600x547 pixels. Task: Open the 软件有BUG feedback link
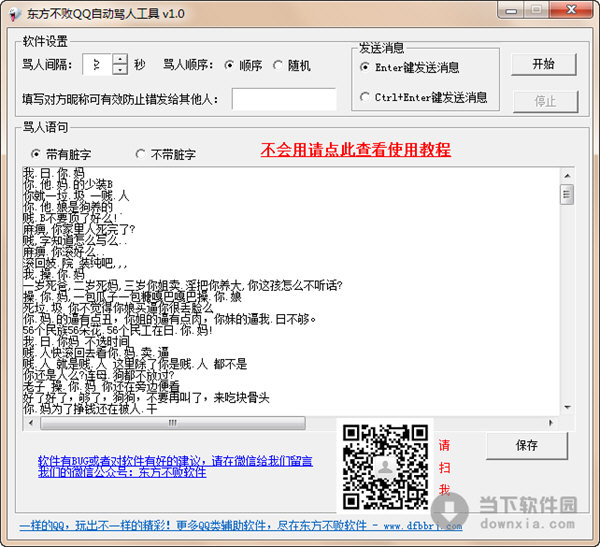pyautogui.click(x=175, y=460)
